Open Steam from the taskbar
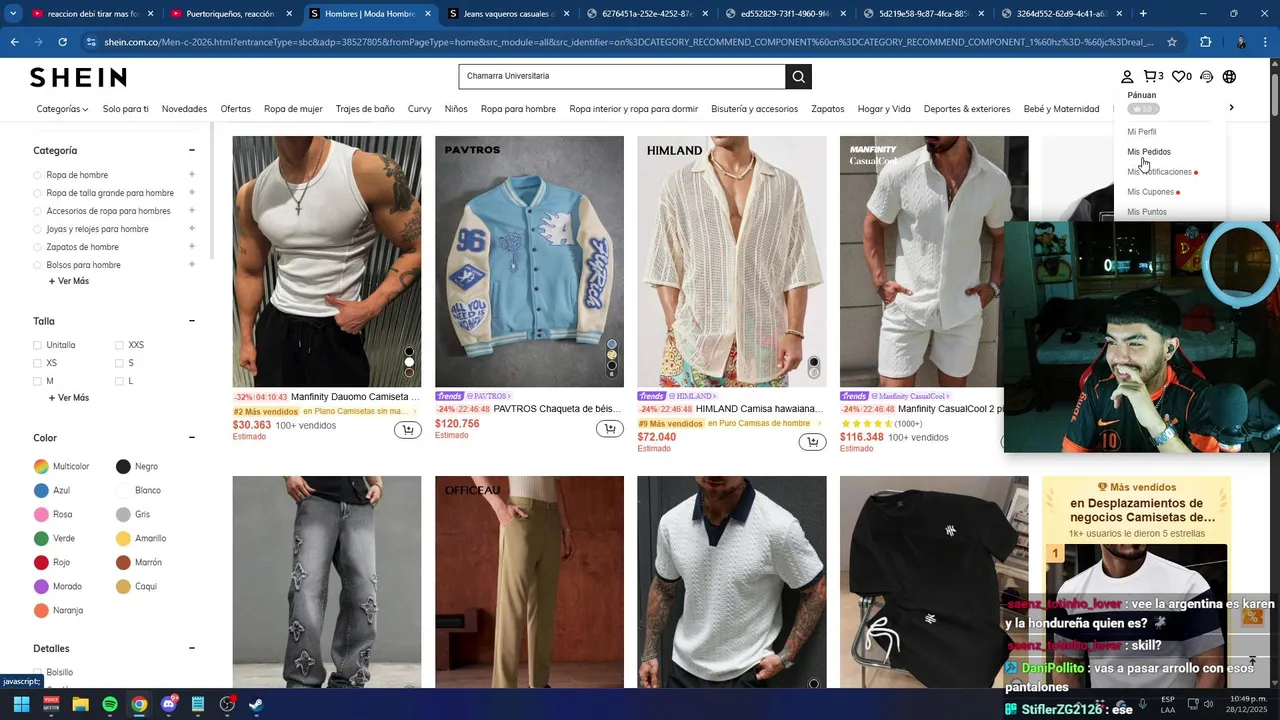The image size is (1280, 720). 256,704
